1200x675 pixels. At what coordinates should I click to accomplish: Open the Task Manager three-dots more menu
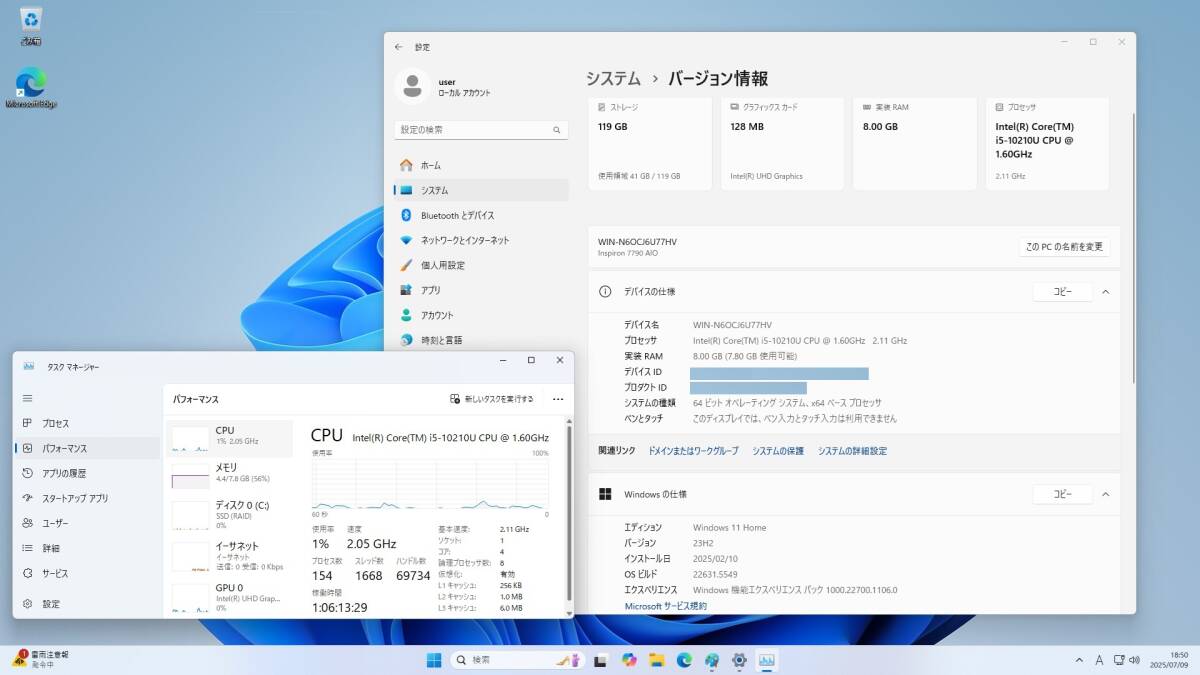pyautogui.click(x=558, y=399)
